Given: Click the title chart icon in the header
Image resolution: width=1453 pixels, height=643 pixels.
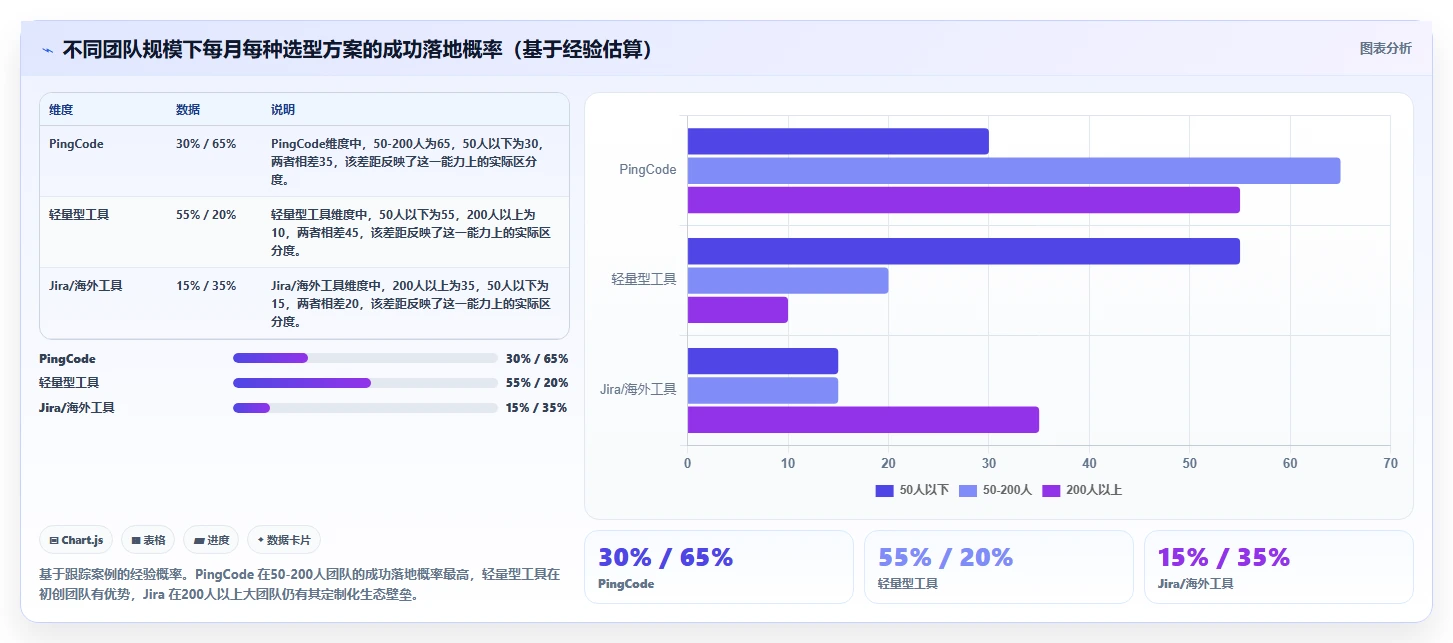Looking at the screenshot, I should click(x=47, y=50).
